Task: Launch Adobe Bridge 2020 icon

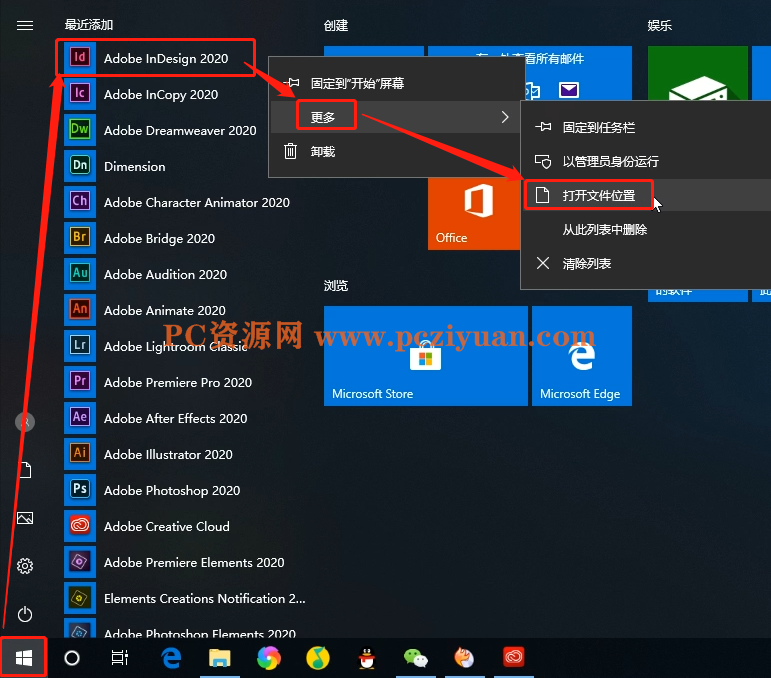Action: (80, 237)
